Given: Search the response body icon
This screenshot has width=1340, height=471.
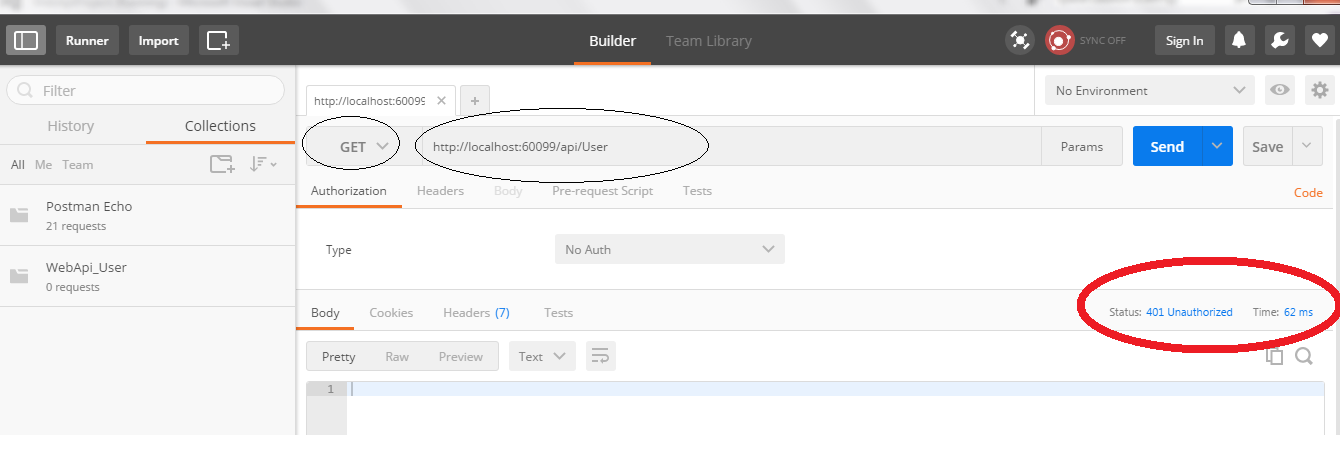Looking at the screenshot, I should click(x=1304, y=356).
